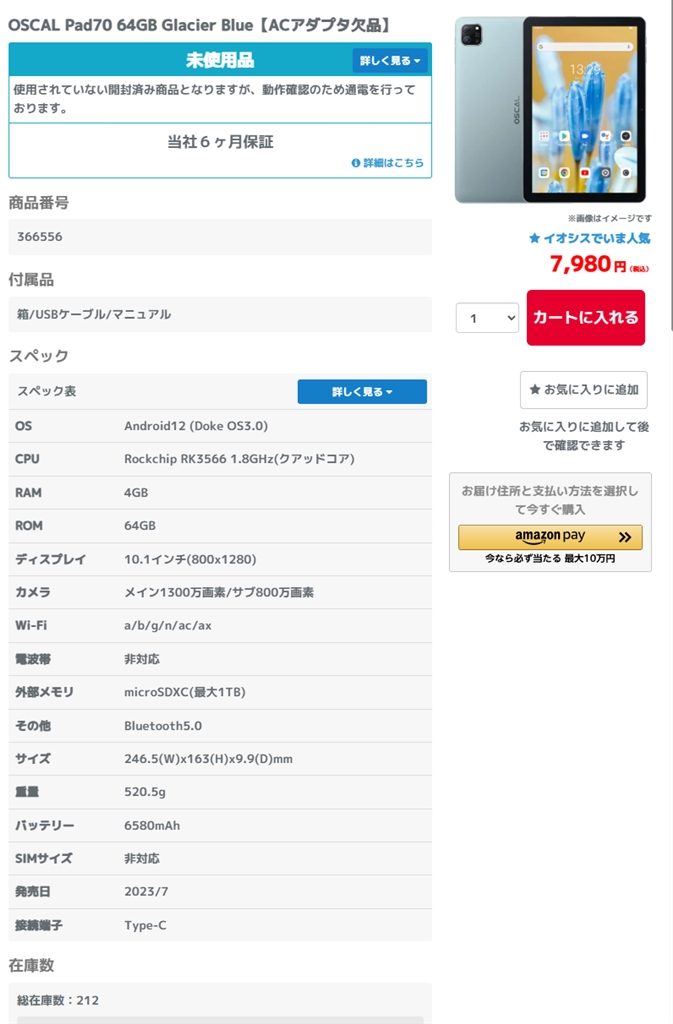
Task: Click the スペック表 header label
Action: click(46, 391)
